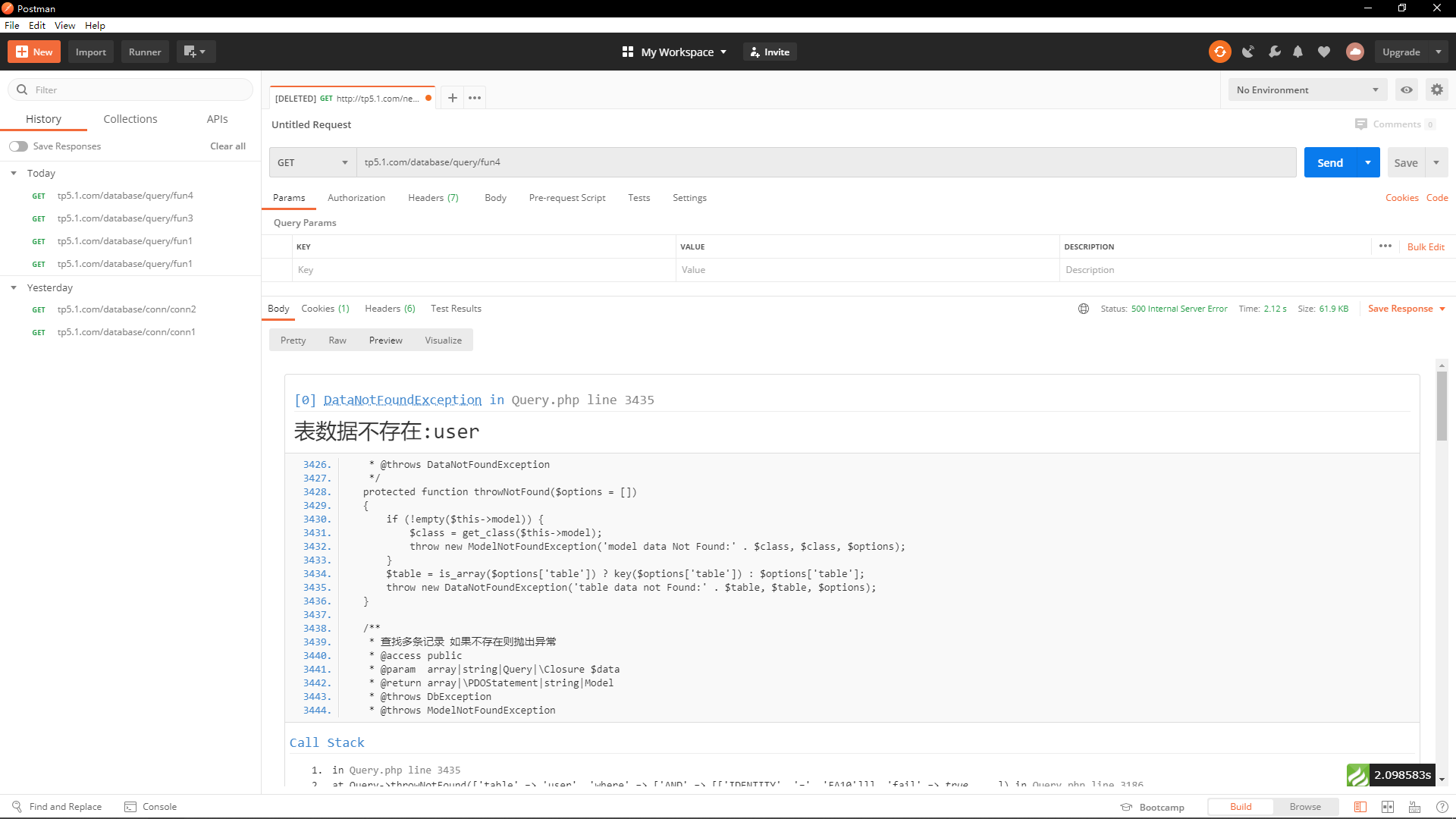This screenshot has width=1456, height=819.
Task: Switch to two-pane view icon
Action: click(1388, 807)
